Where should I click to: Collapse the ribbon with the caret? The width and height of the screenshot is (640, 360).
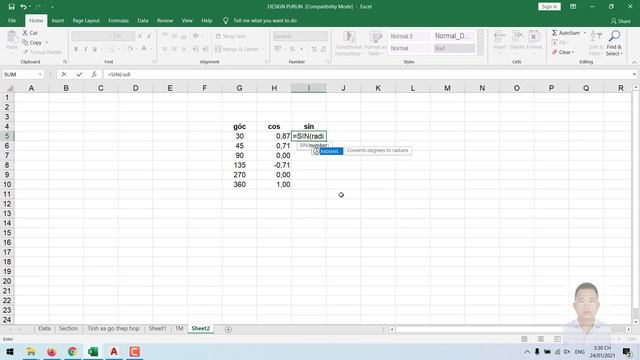[634, 62]
